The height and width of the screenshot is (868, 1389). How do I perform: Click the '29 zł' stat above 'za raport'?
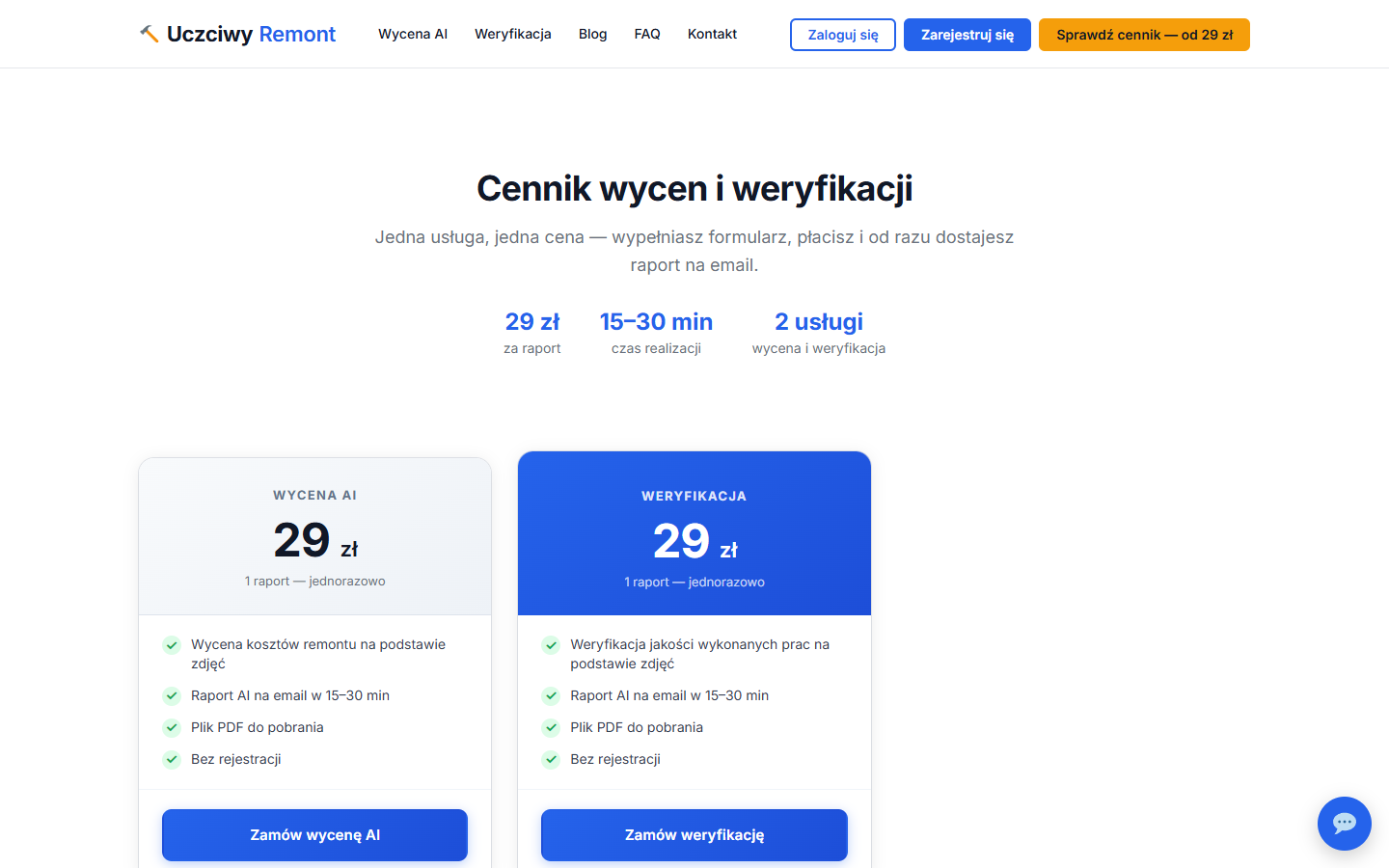(x=532, y=321)
